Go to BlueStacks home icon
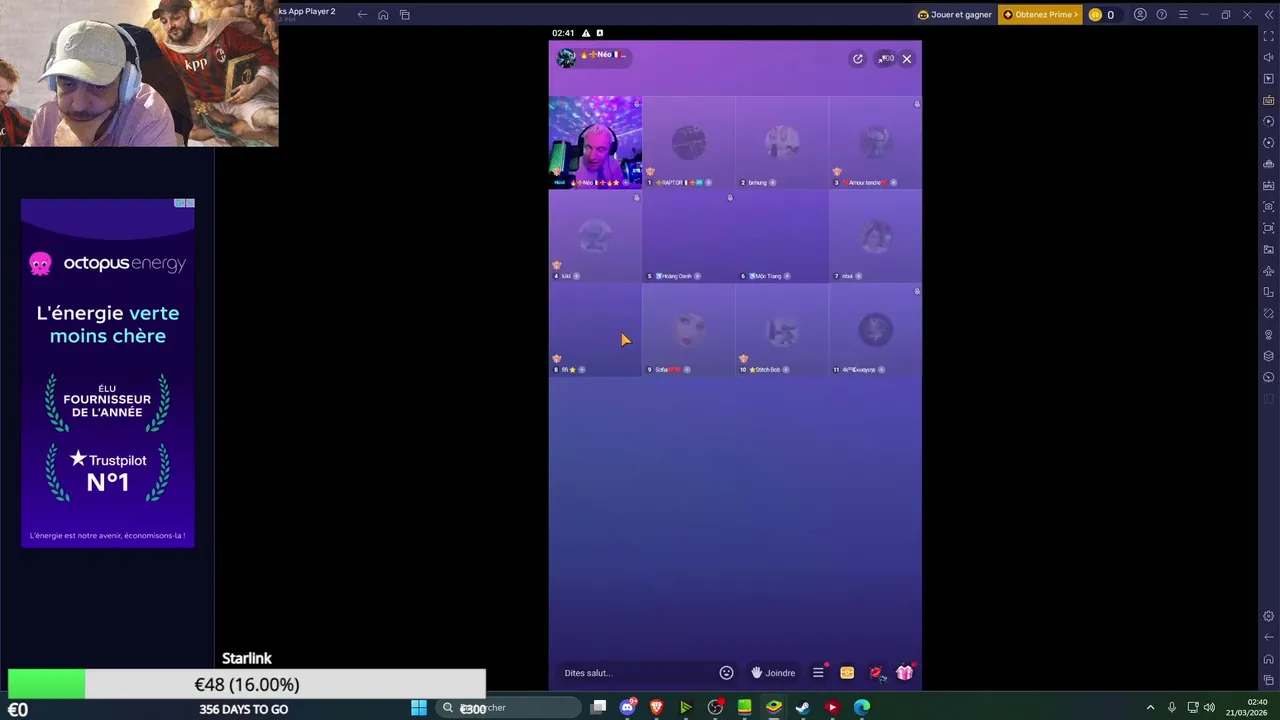This screenshot has height=720, width=1280. (x=383, y=15)
